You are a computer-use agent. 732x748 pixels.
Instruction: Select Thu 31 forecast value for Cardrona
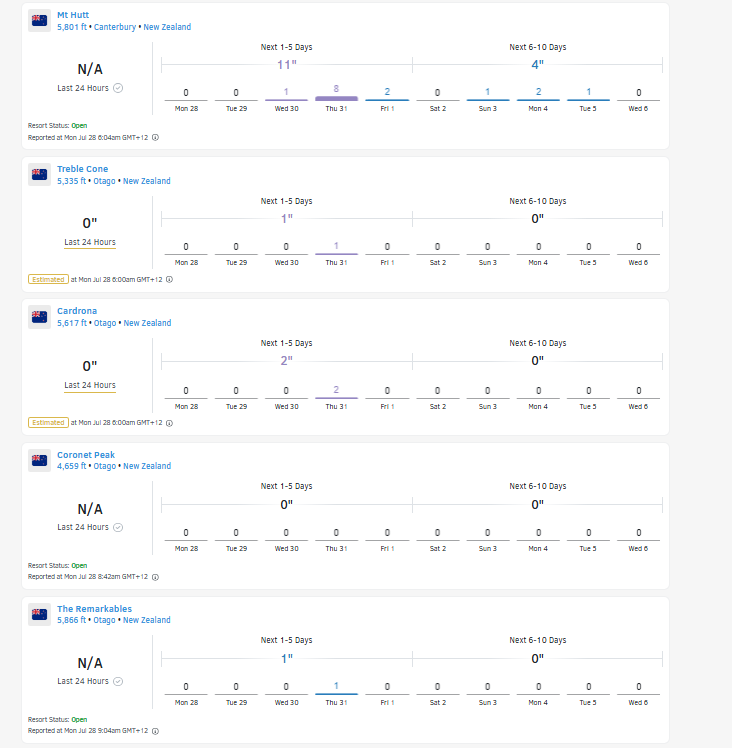[x=336, y=390]
